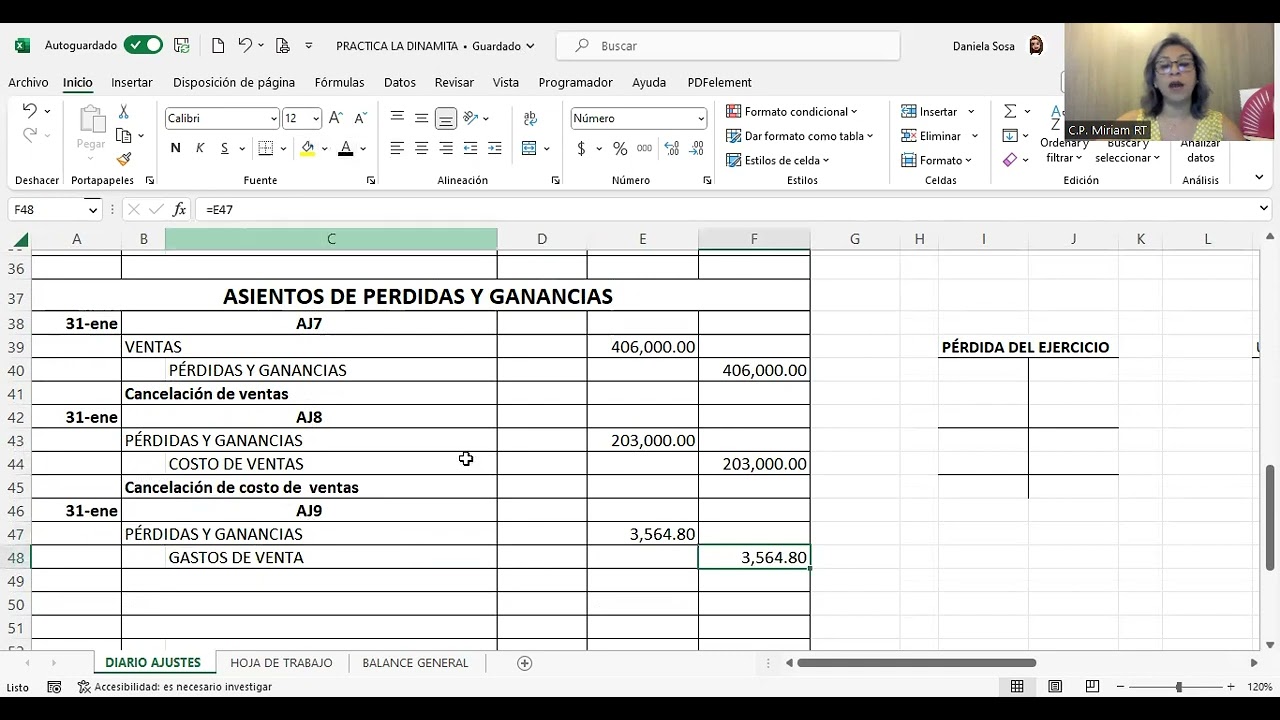This screenshot has width=1280, height=720.
Task: Click the align right icon
Action: point(446,148)
